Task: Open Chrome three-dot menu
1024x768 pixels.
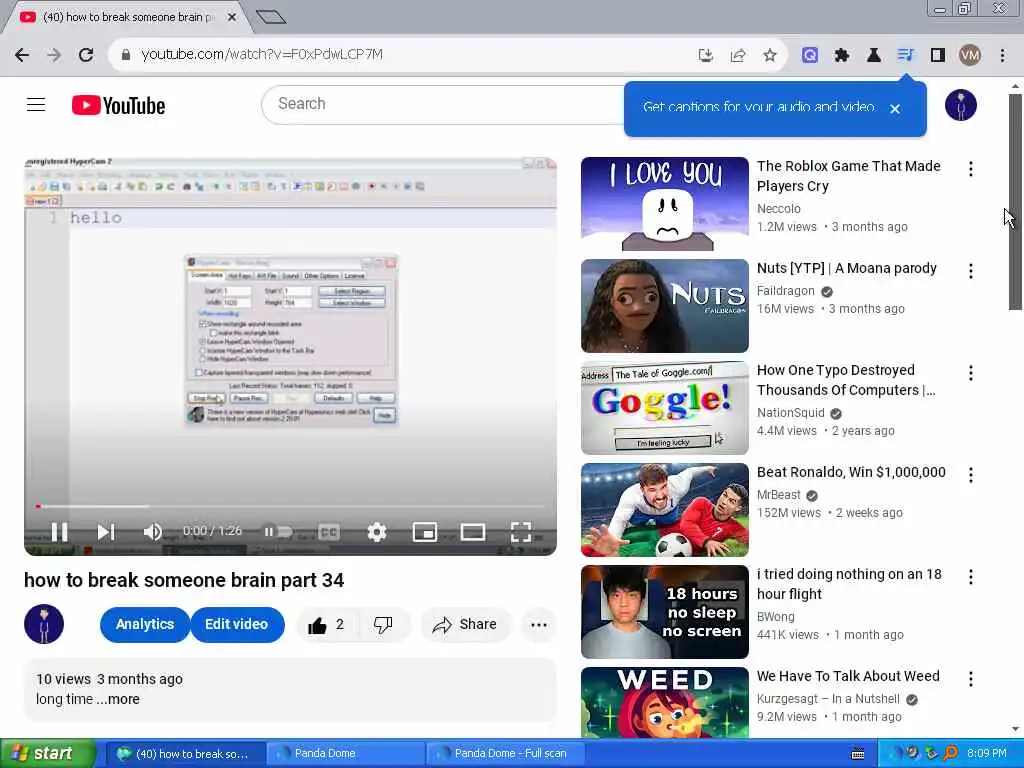Action: tap(1002, 55)
